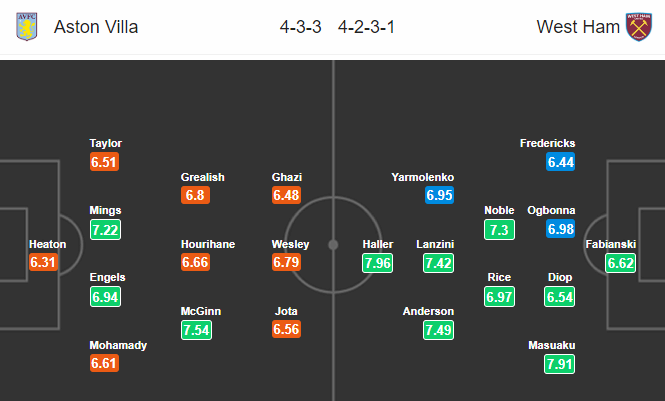665x401 pixels.
Task: Open Wesley's 6.79 rating badge
Action: point(286,262)
